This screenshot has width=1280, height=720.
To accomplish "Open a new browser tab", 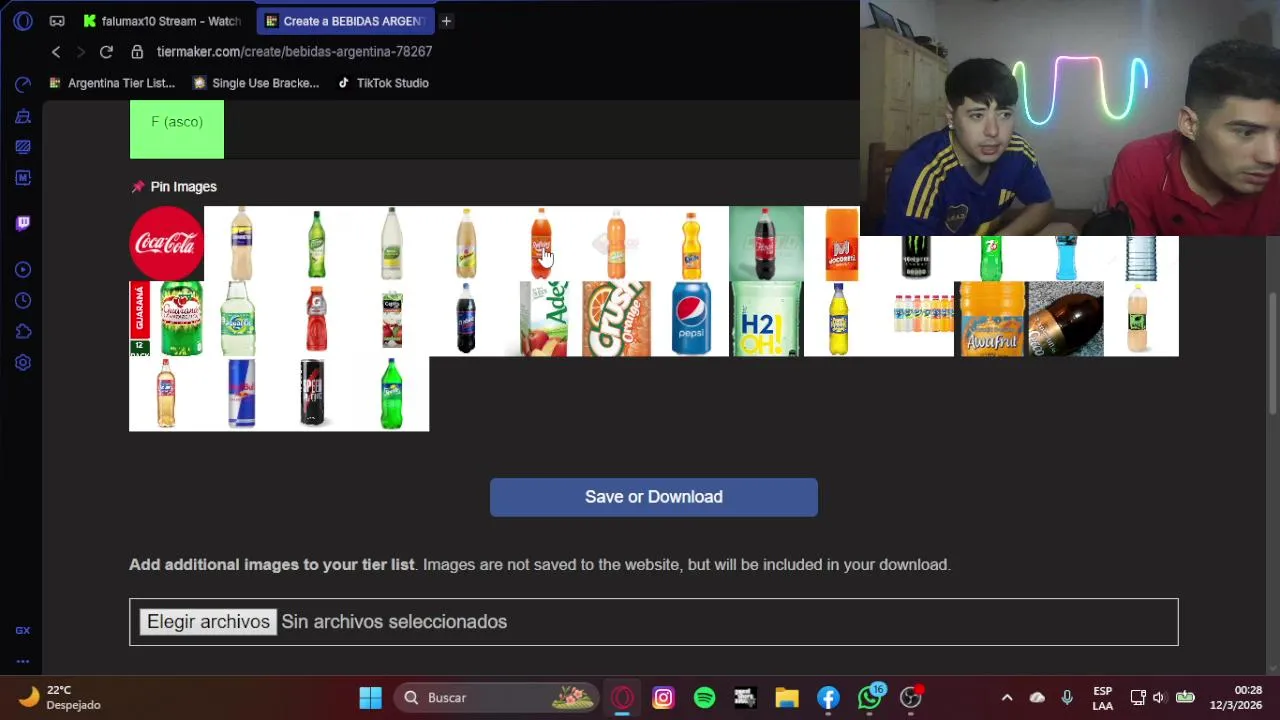I will coord(446,21).
